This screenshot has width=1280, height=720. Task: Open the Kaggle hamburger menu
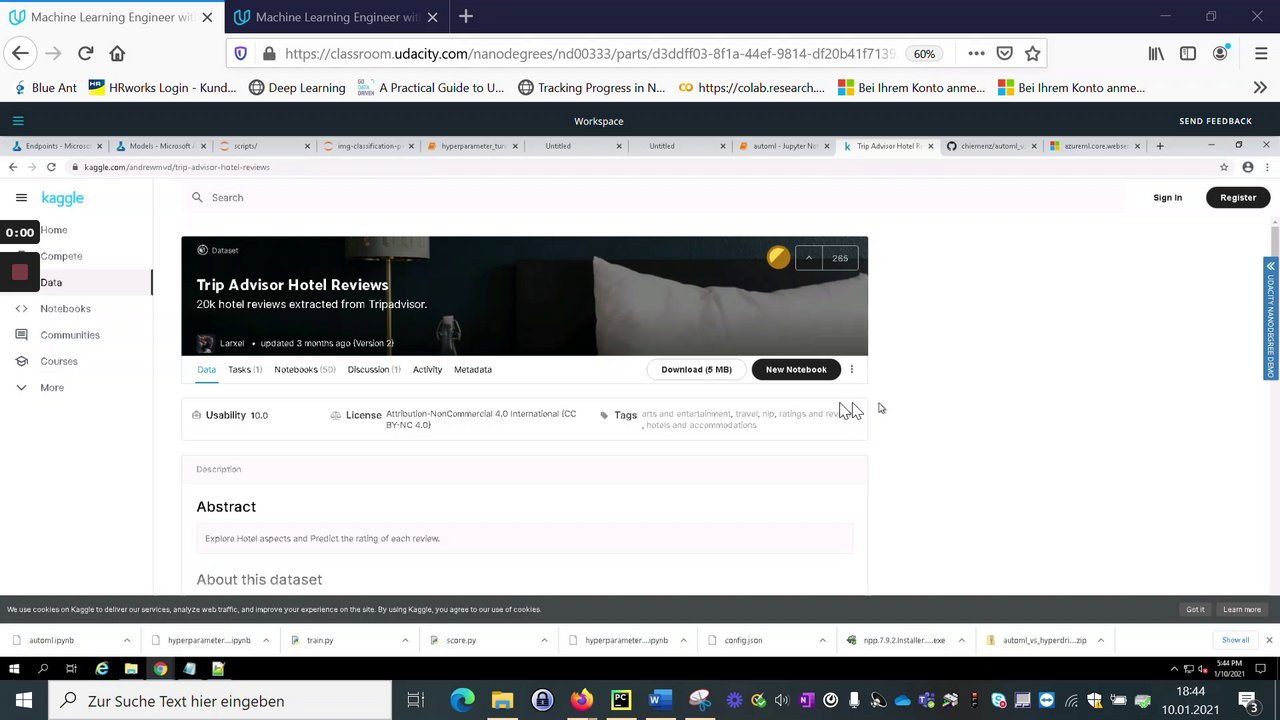[x=21, y=198]
